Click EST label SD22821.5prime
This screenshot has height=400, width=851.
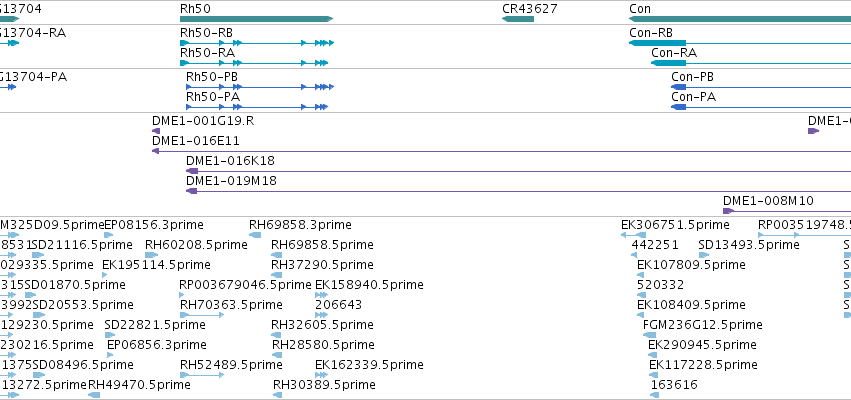(x=155, y=325)
